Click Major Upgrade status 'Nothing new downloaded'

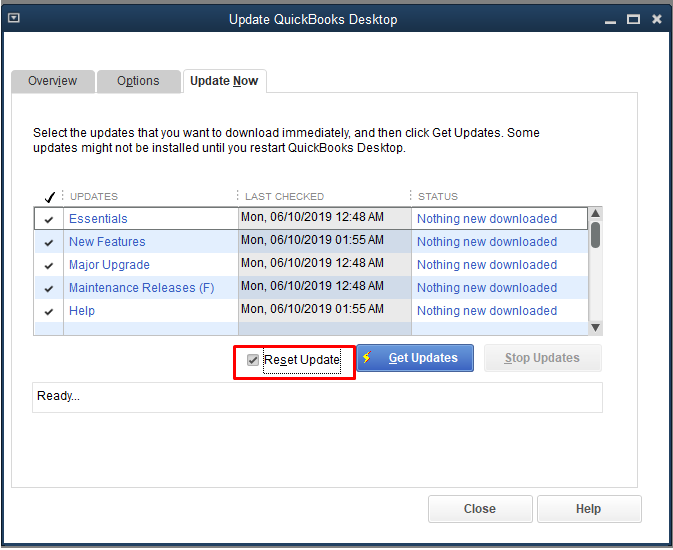[487, 265]
